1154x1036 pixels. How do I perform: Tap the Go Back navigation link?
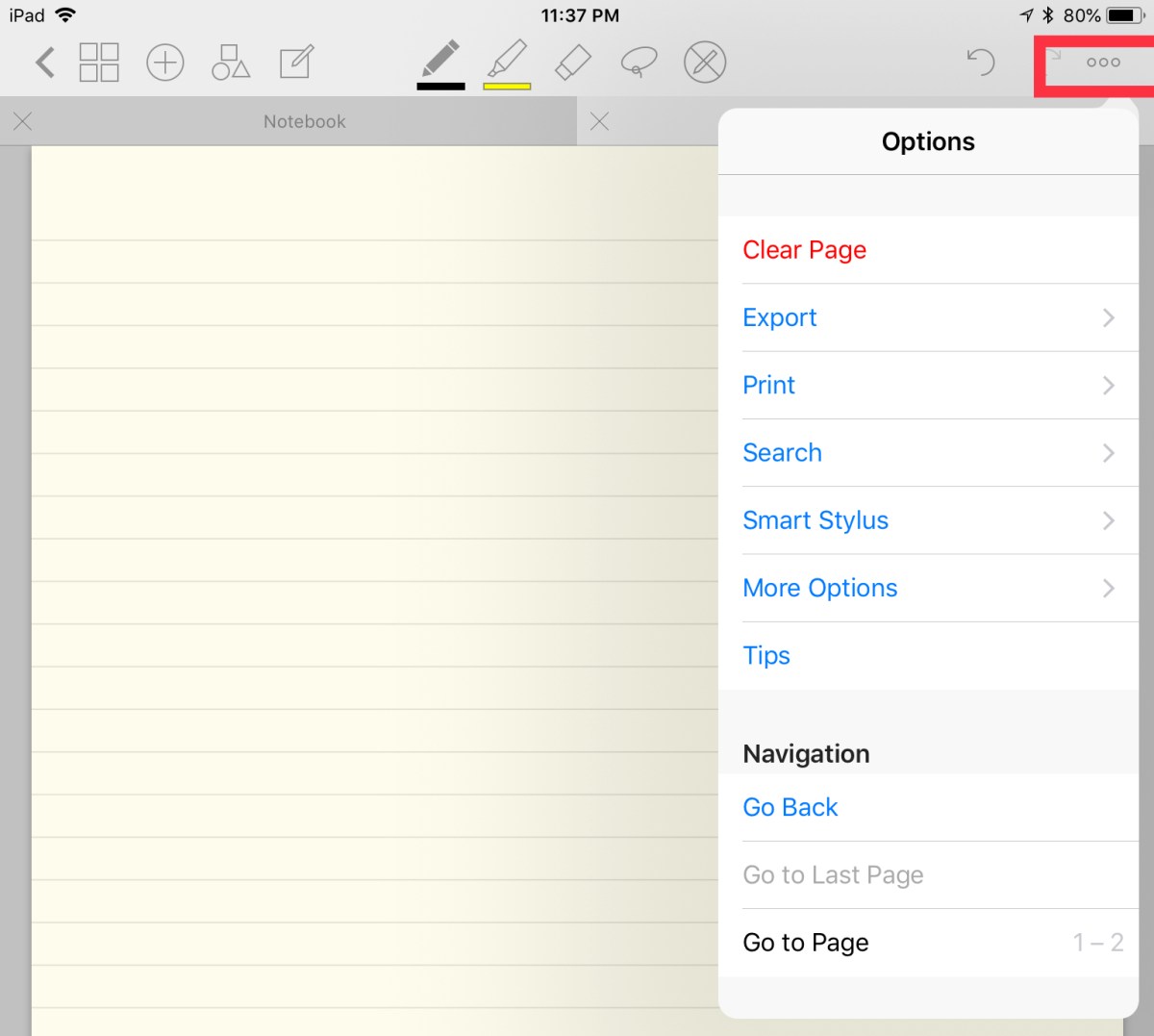point(790,807)
